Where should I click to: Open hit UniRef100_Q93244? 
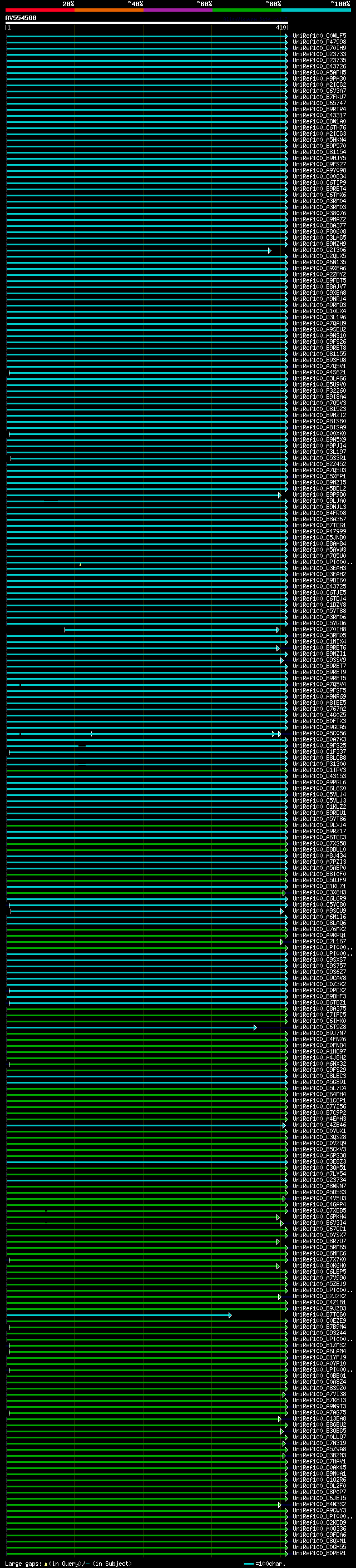319,1334
